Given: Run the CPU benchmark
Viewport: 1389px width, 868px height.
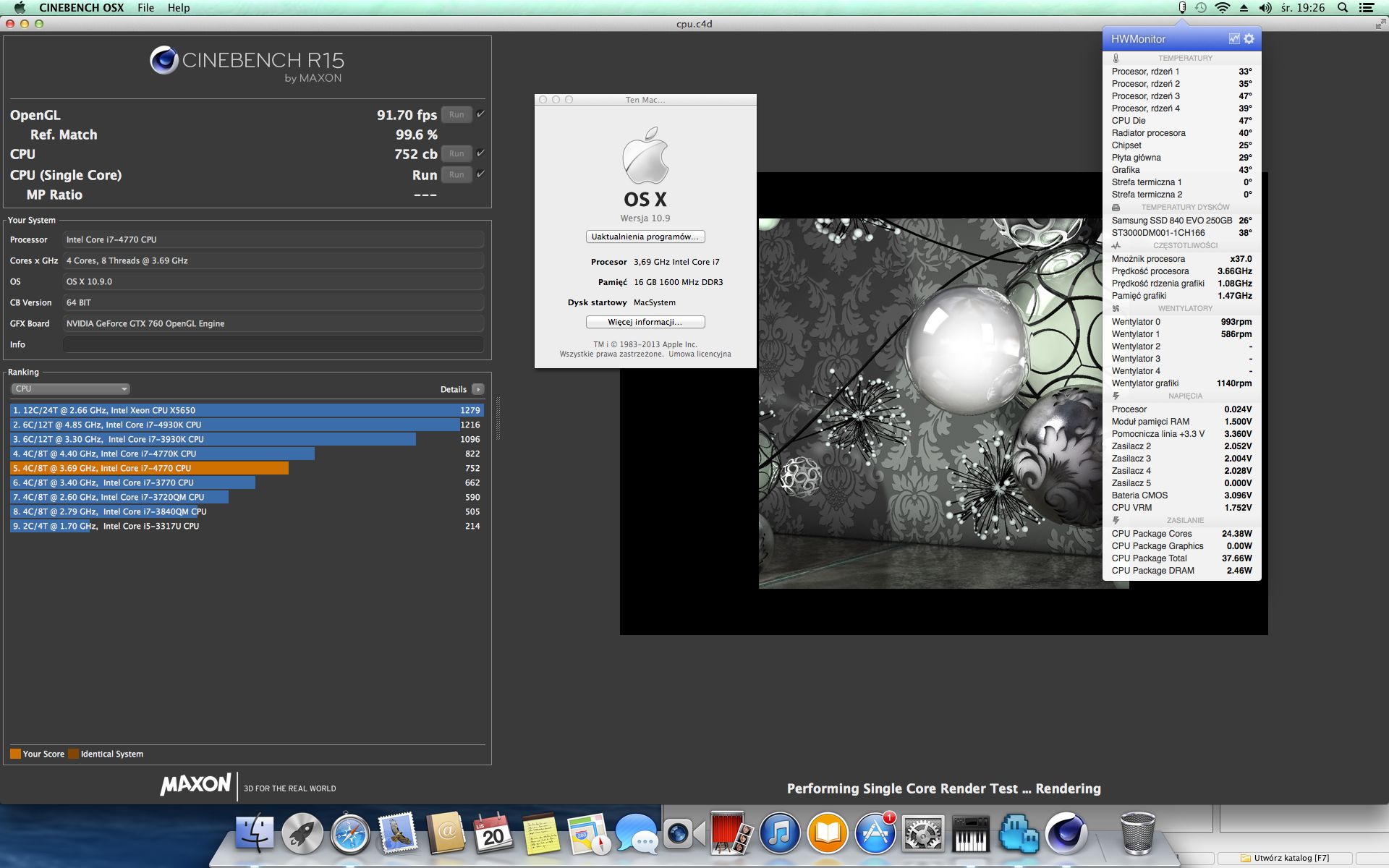Looking at the screenshot, I should pyautogui.click(x=456, y=153).
